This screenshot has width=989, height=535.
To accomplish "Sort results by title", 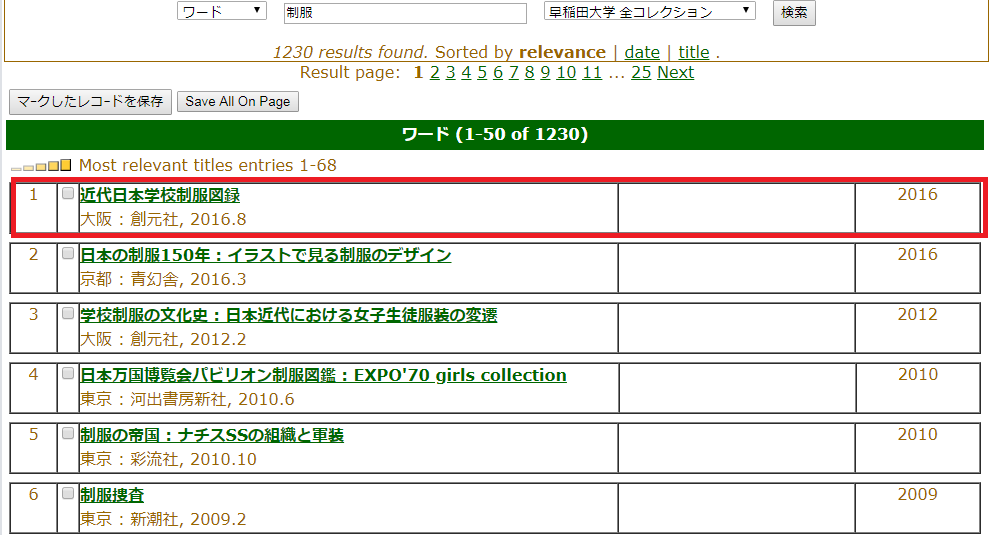I will click(693, 52).
